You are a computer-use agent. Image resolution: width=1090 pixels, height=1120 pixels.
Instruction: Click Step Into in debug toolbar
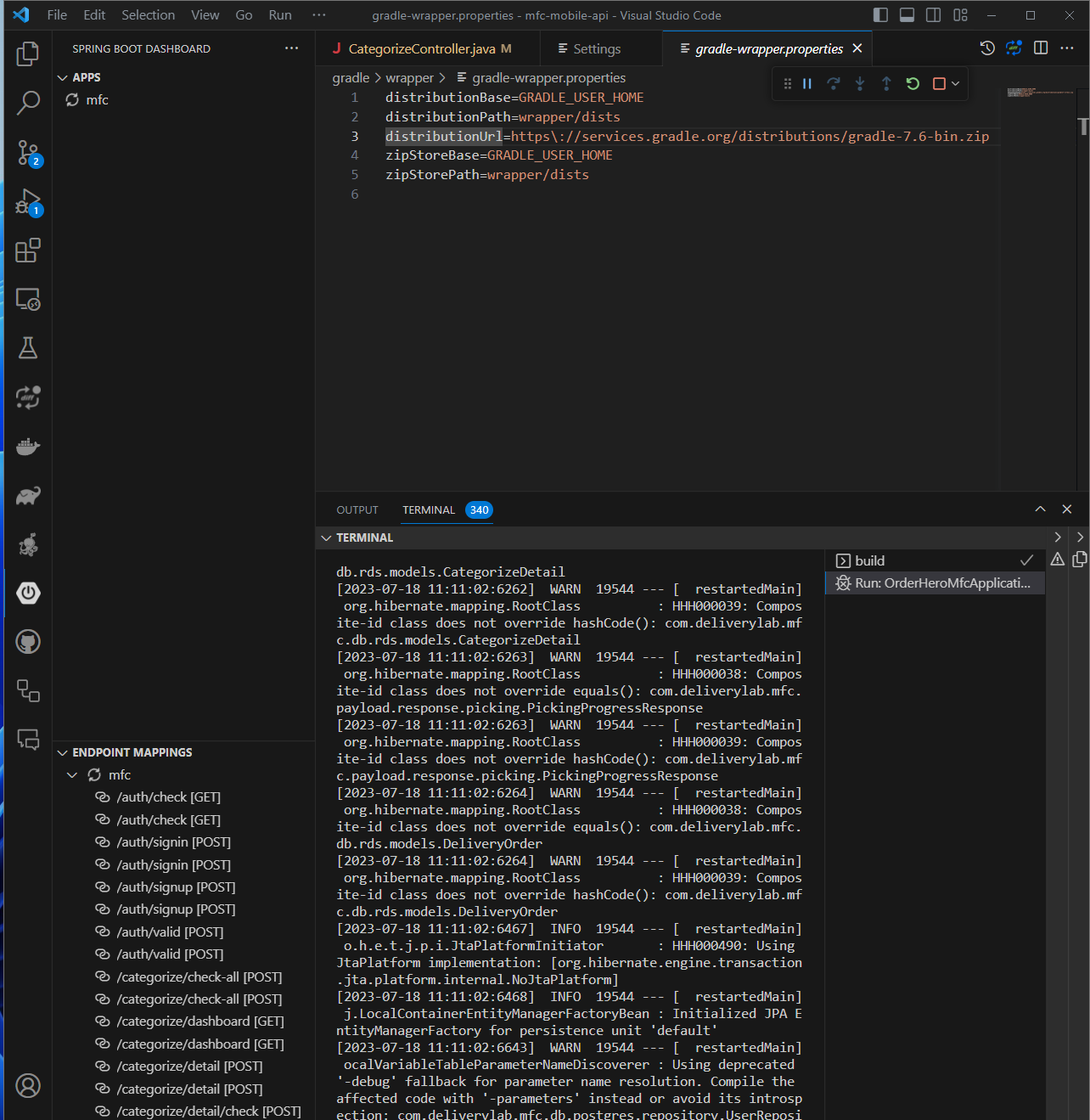tap(860, 83)
